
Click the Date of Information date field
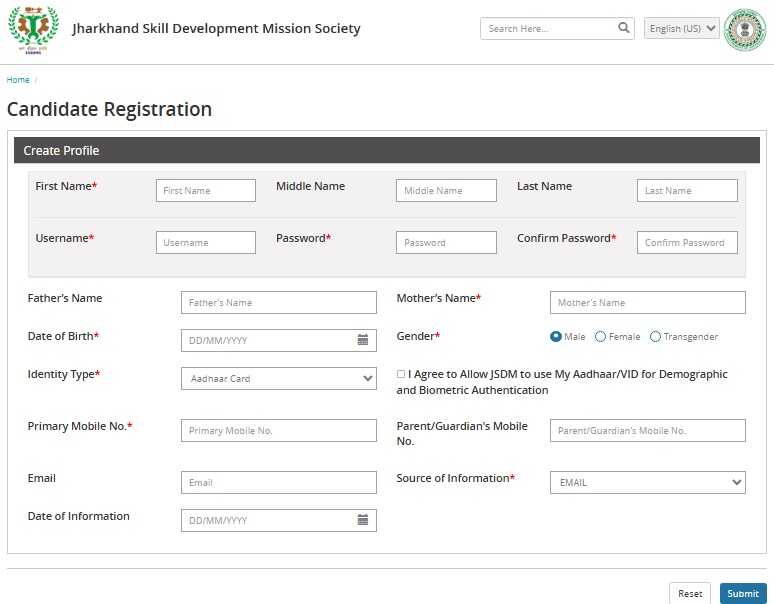pyautogui.click(x=278, y=520)
